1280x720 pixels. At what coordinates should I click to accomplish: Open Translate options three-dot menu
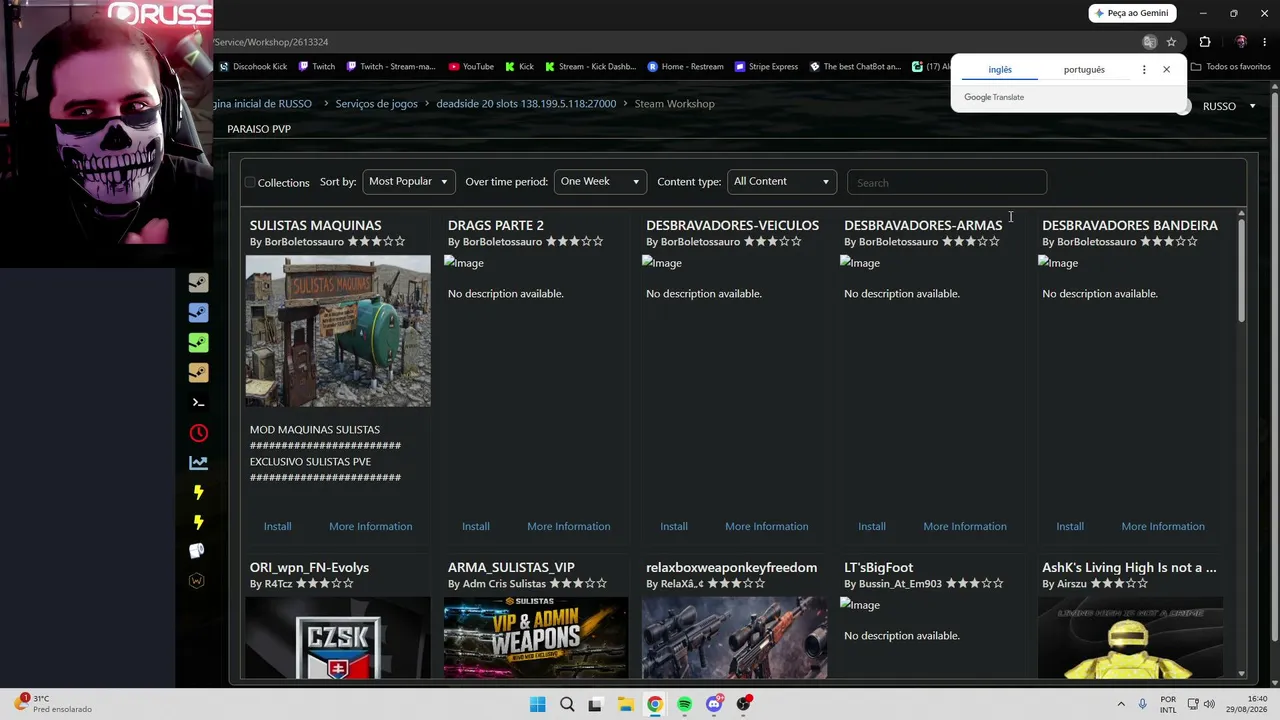1144,70
